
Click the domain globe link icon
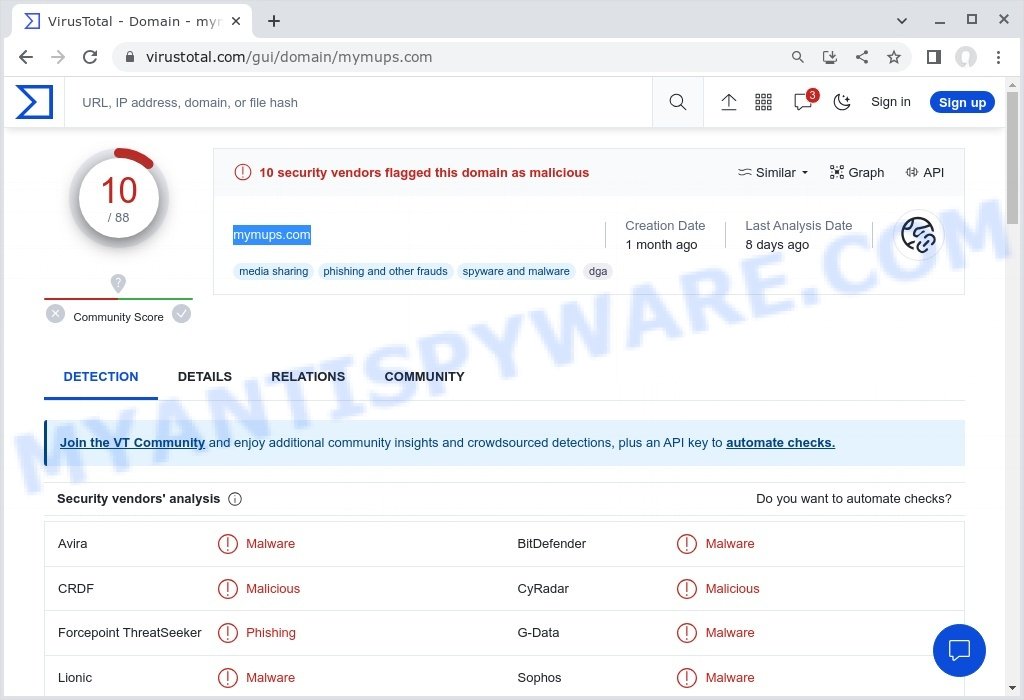coord(918,234)
